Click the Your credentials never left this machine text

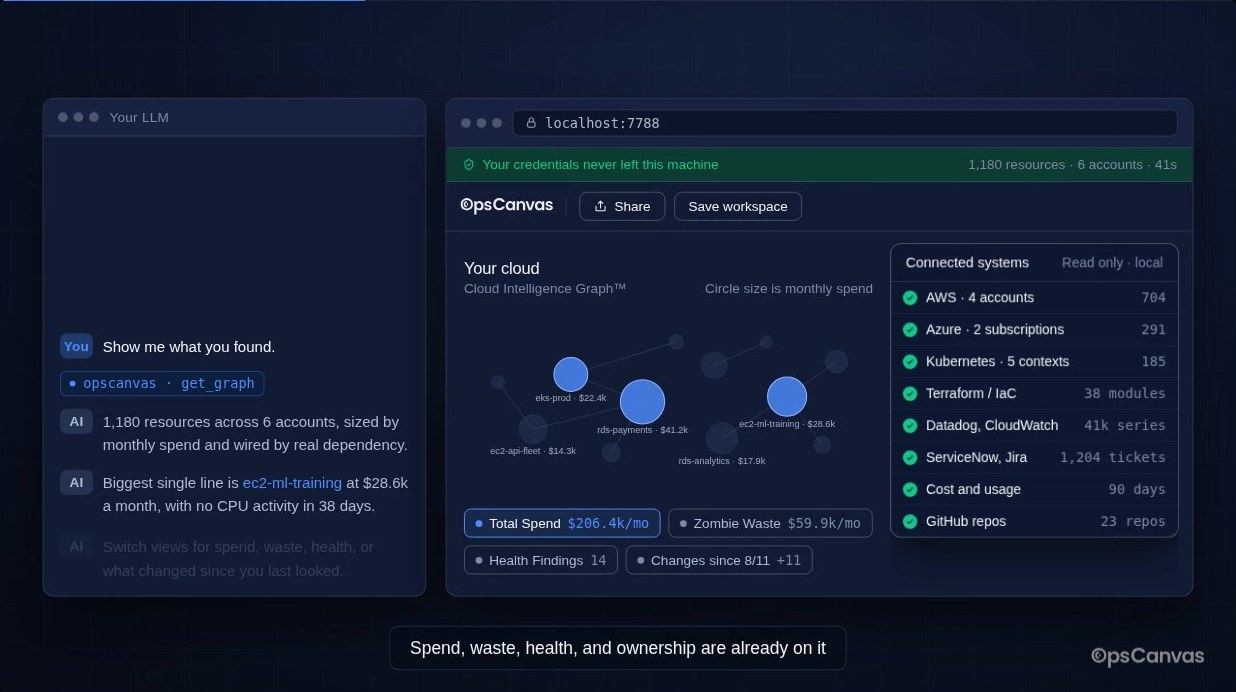(x=600, y=164)
